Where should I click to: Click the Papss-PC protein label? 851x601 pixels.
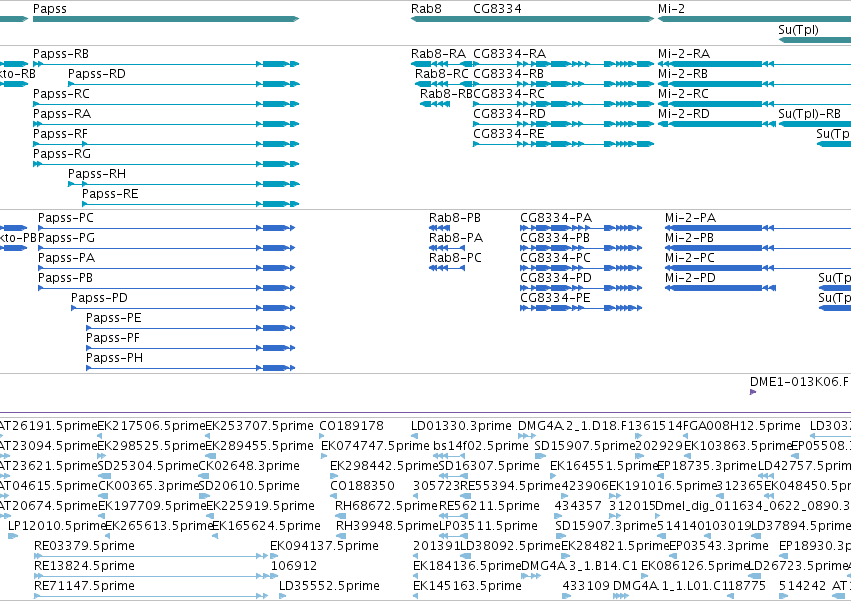pos(66,218)
